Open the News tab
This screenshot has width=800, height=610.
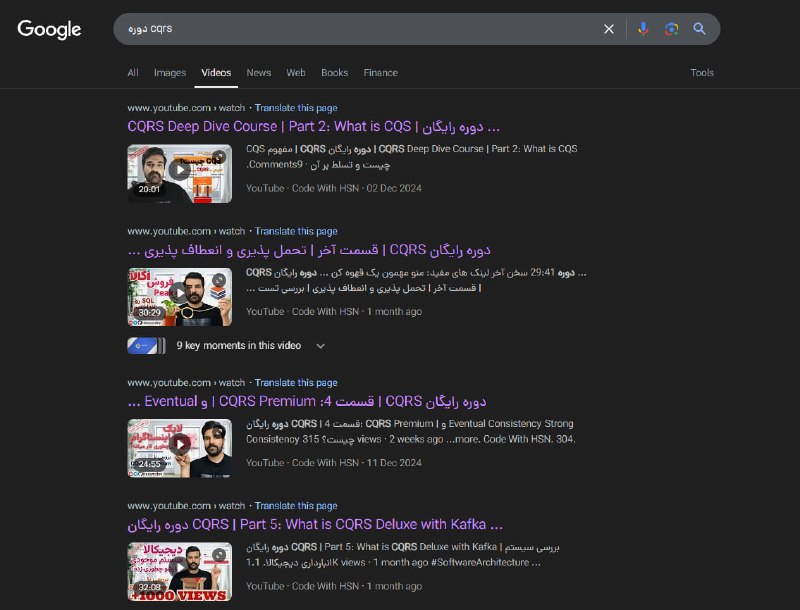point(259,72)
